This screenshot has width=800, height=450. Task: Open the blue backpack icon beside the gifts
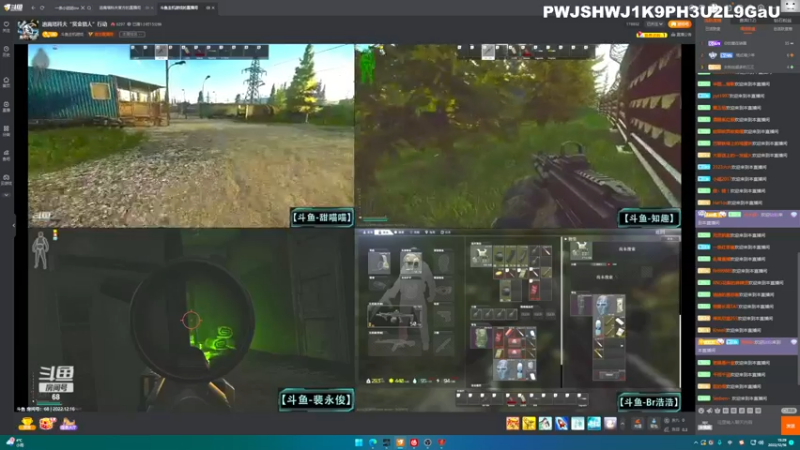click(654, 423)
